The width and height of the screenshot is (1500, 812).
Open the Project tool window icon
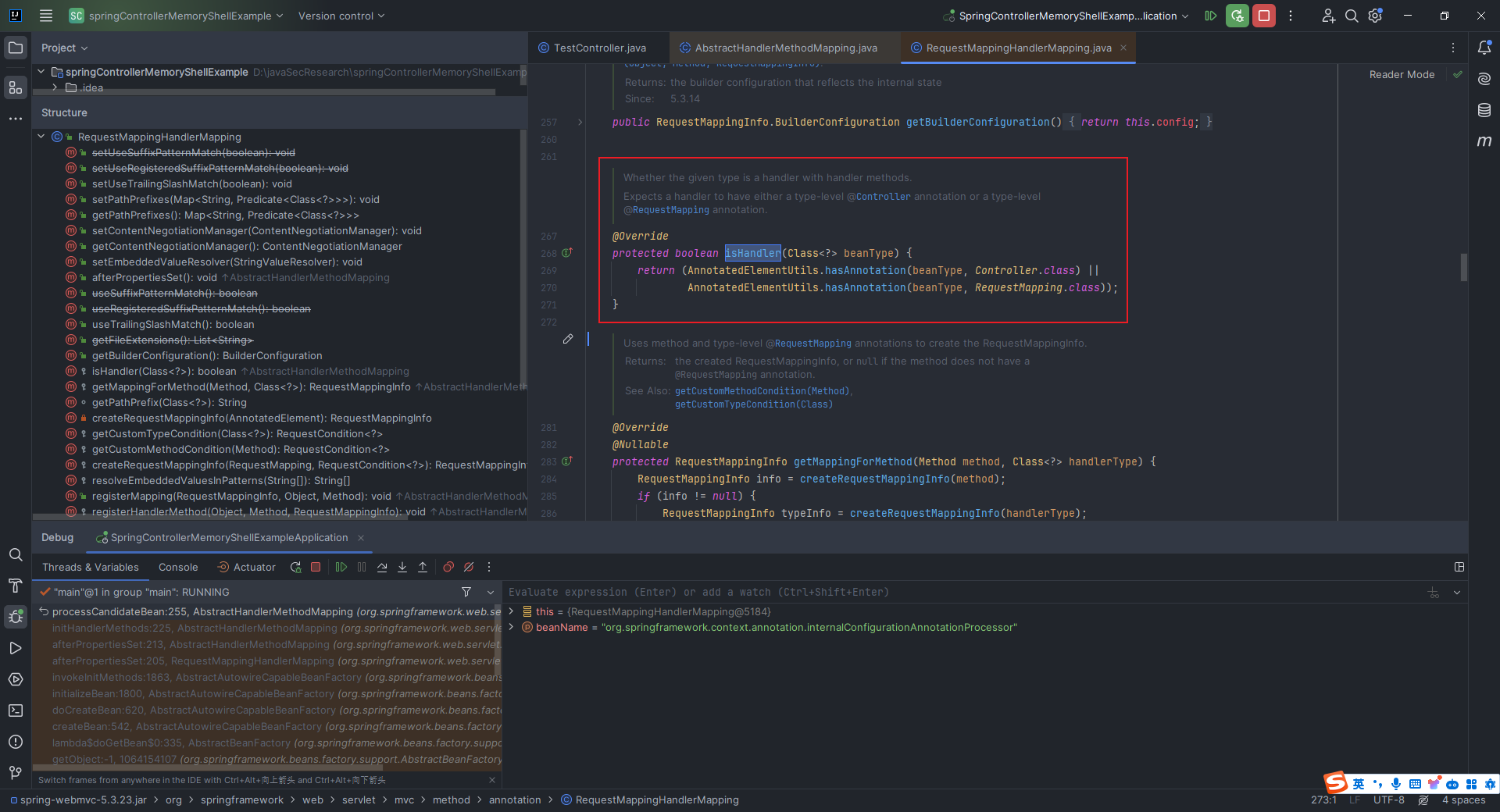click(16, 48)
